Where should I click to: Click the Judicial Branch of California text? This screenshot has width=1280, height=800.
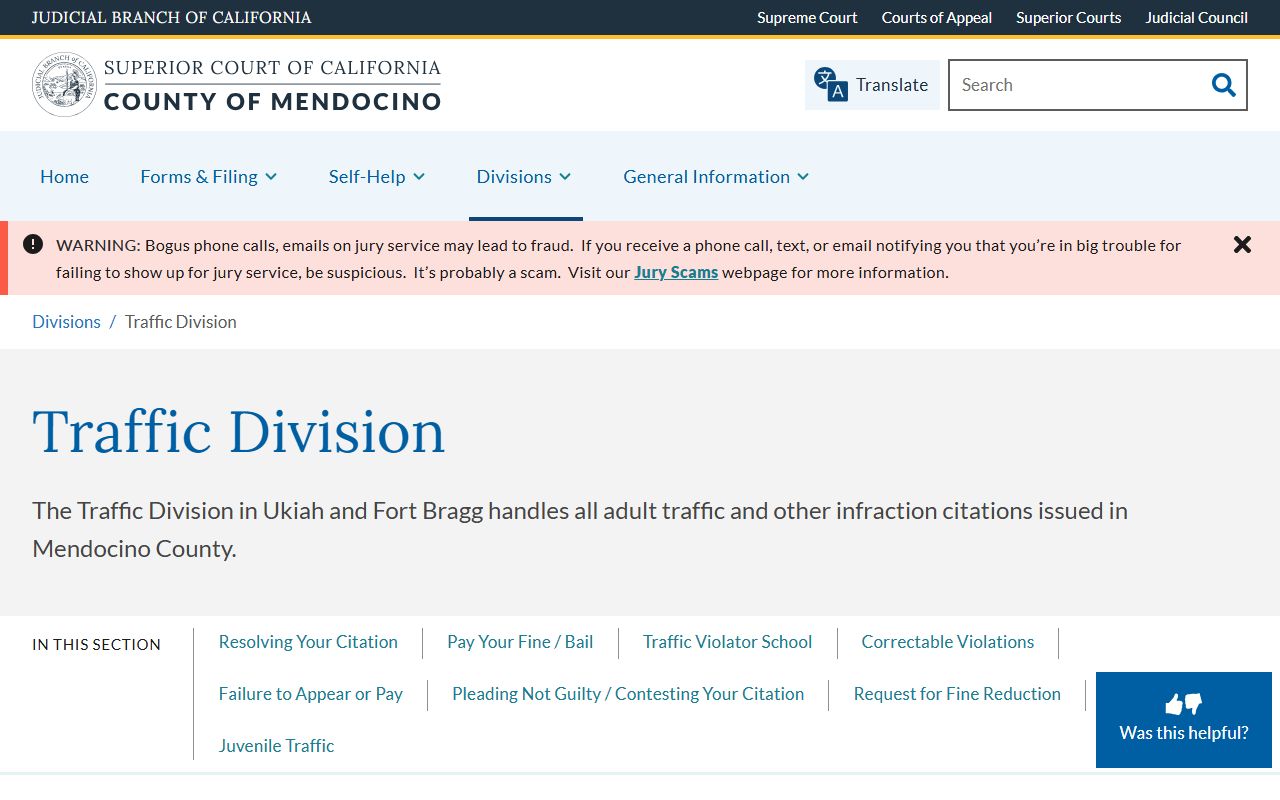click(x=171, y=17)
